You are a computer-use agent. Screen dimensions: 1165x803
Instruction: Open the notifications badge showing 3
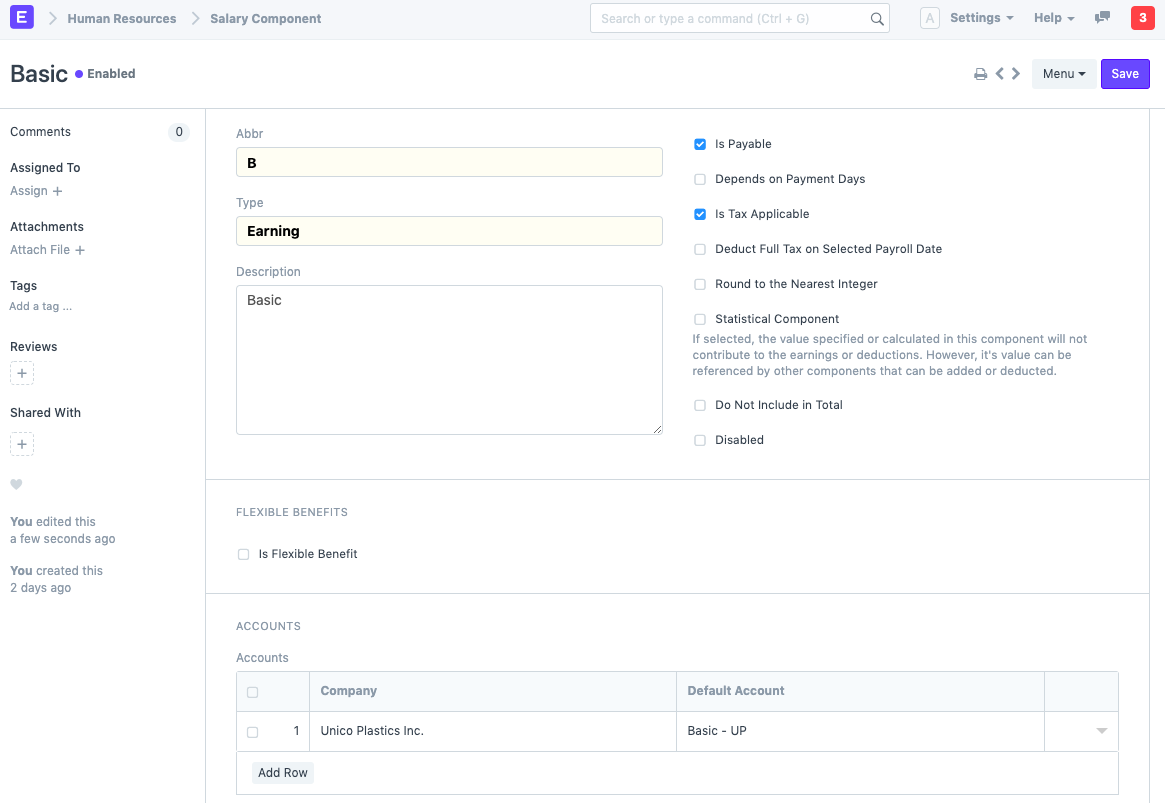coord(1142,18)
